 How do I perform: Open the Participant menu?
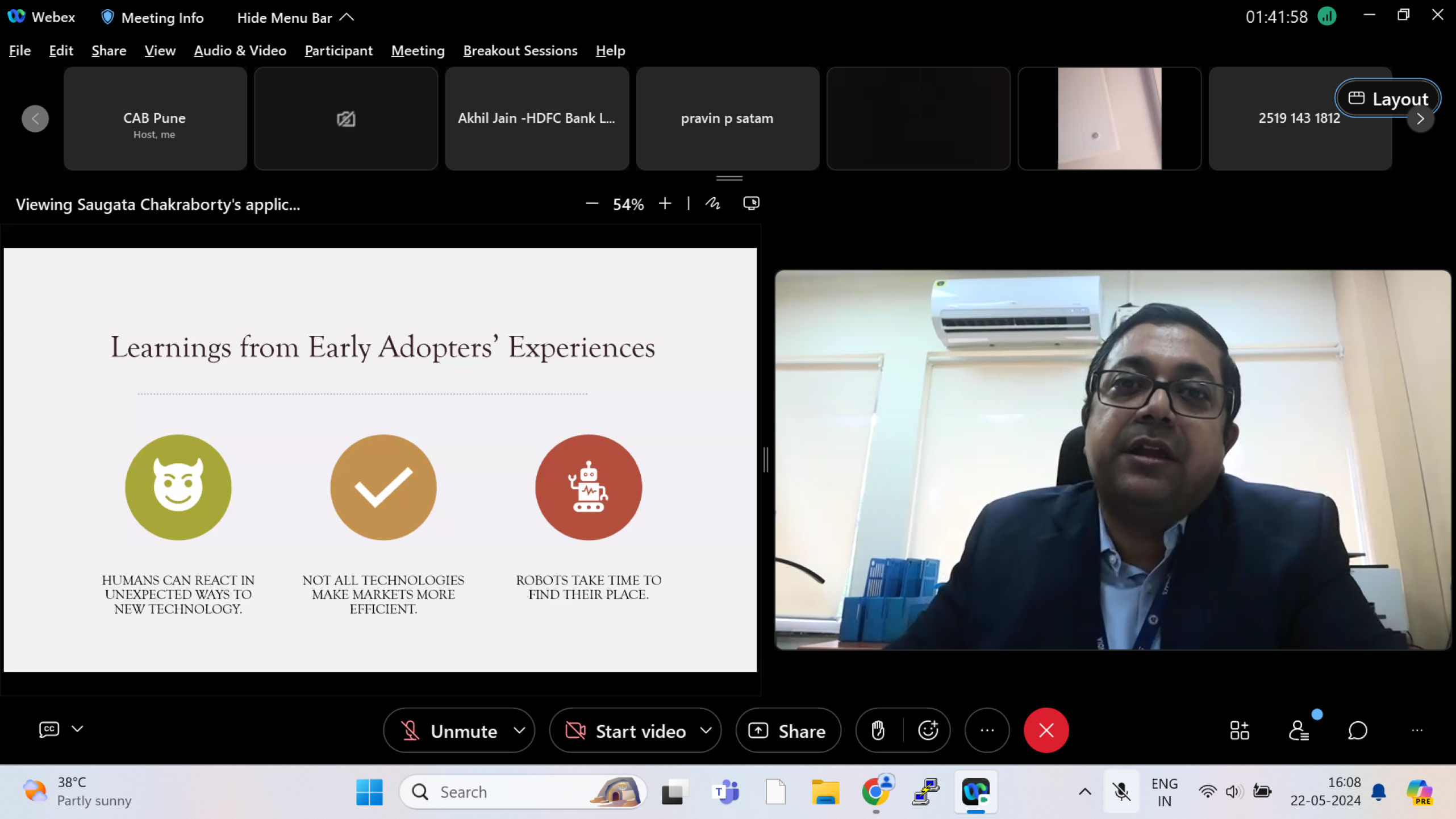click(x=338, y=51)
